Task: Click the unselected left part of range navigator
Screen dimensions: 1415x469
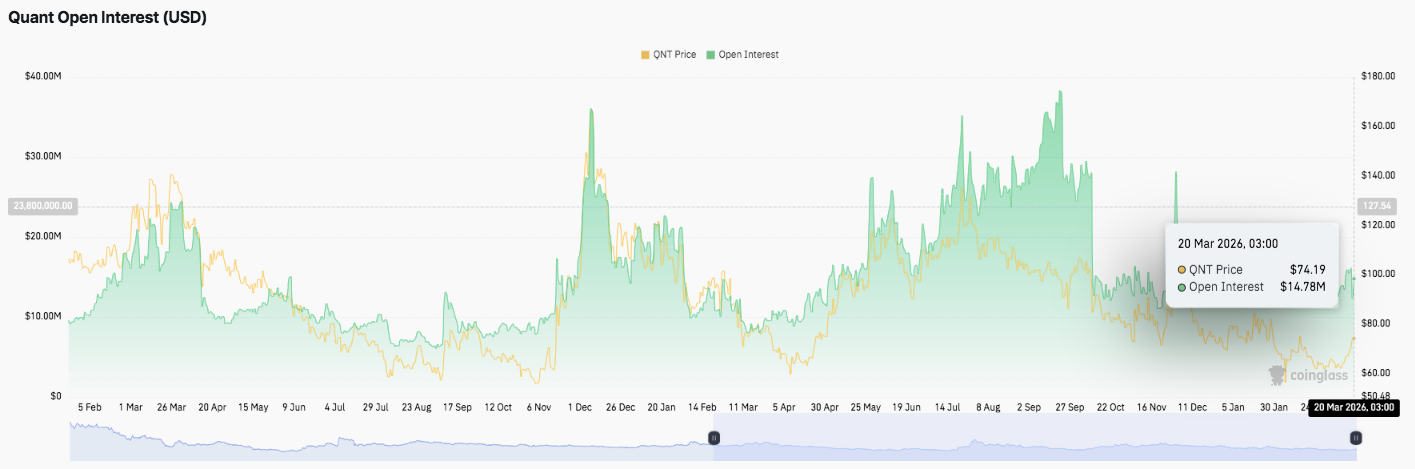Action: tap(390, 438)
